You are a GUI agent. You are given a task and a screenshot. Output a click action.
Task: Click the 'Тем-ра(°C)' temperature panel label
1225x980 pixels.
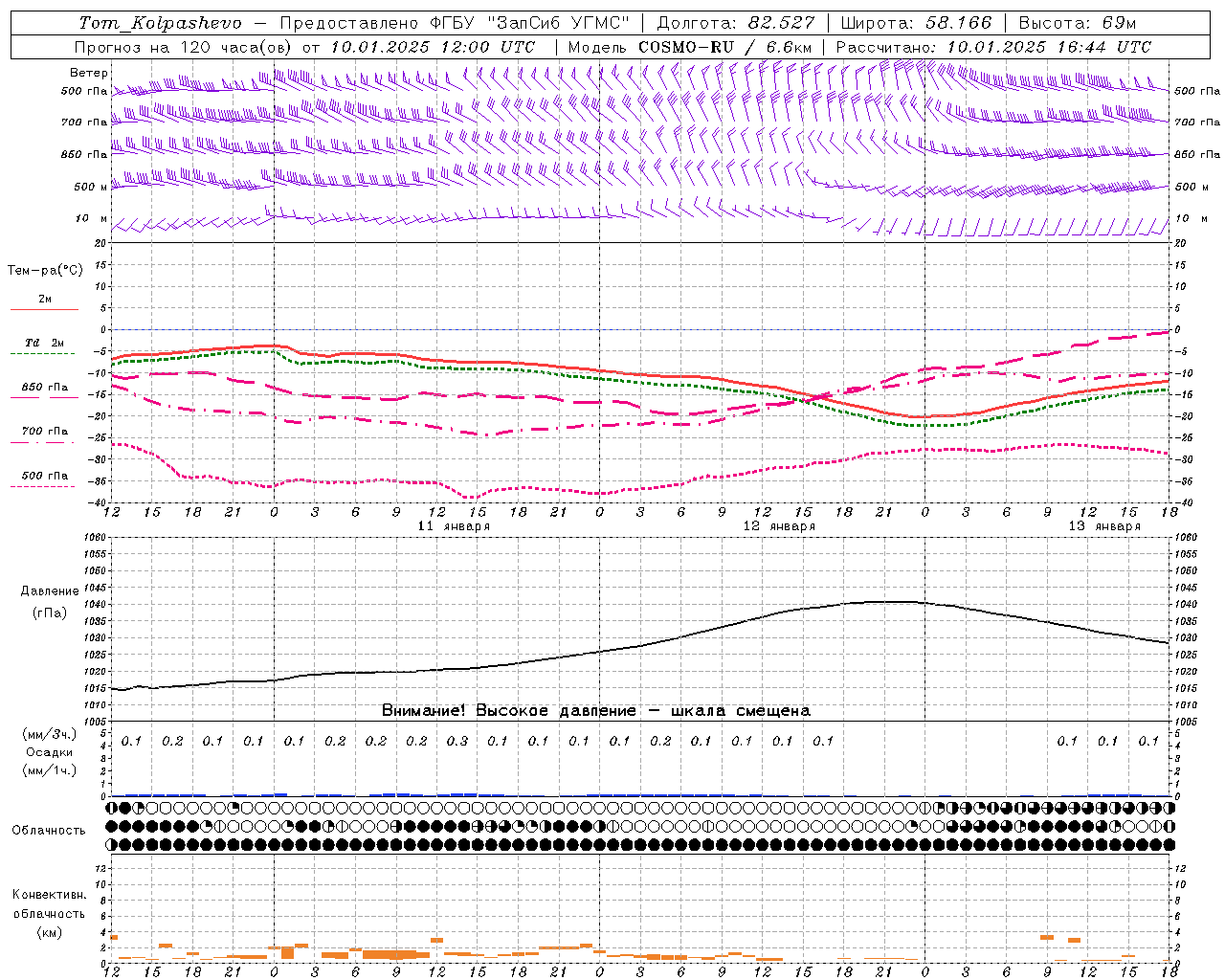click(x=45, y=271)
